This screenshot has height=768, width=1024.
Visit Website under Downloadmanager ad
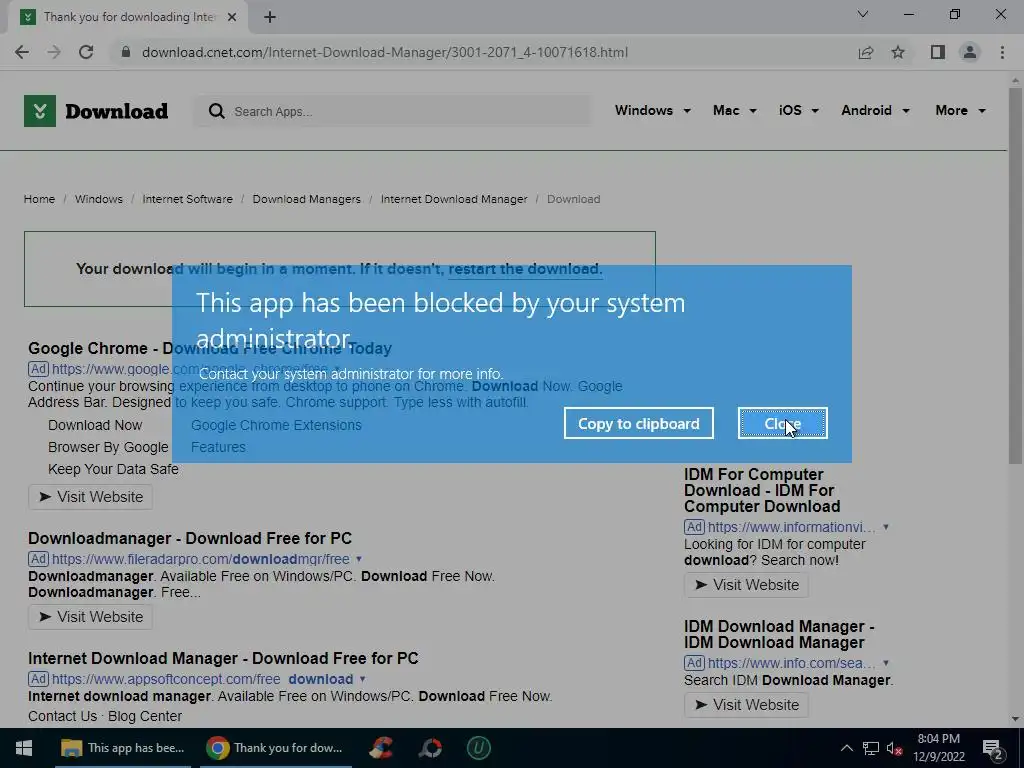90,617
